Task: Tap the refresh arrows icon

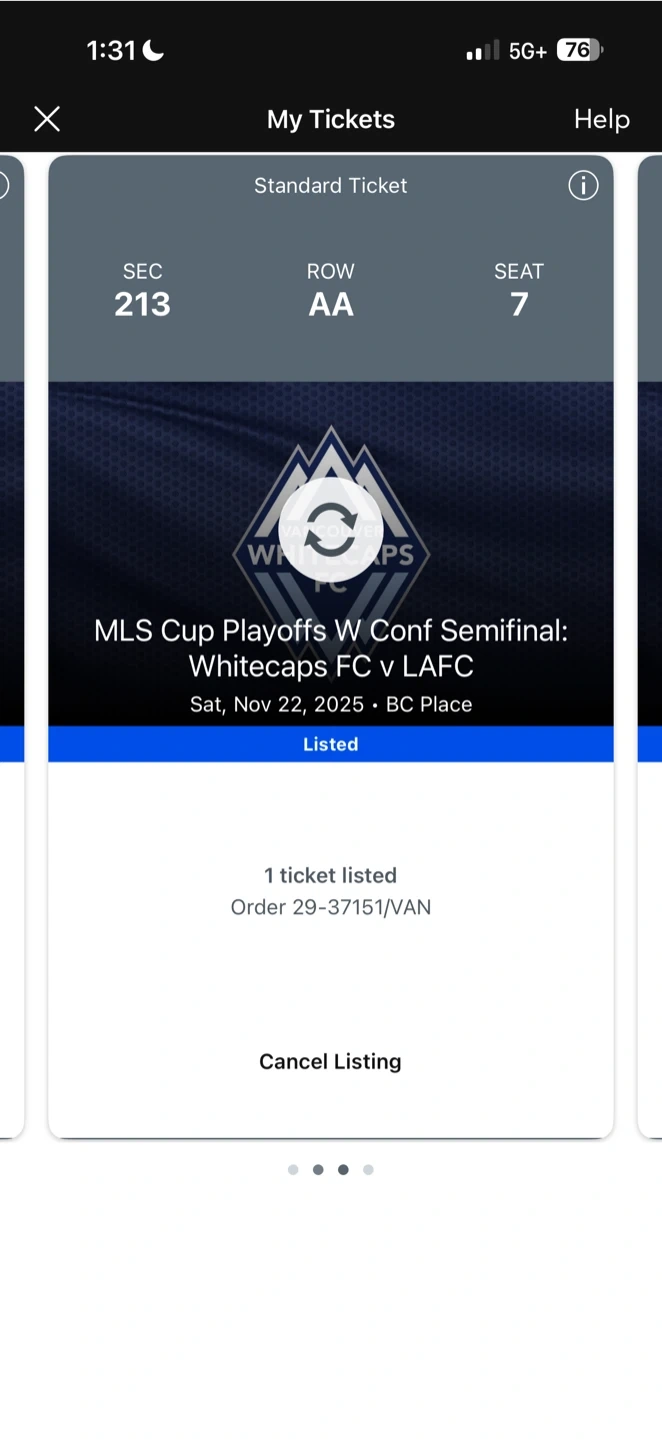Action: coord(331,530)
